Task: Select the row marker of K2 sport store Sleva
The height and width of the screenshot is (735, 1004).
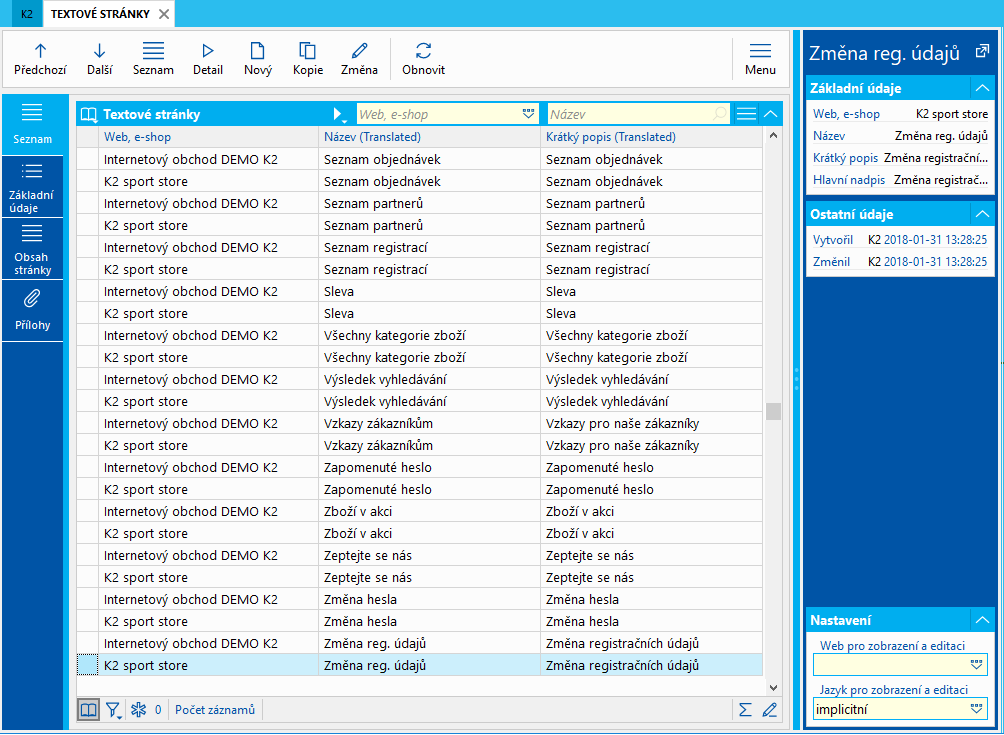Action: [87, 313]
